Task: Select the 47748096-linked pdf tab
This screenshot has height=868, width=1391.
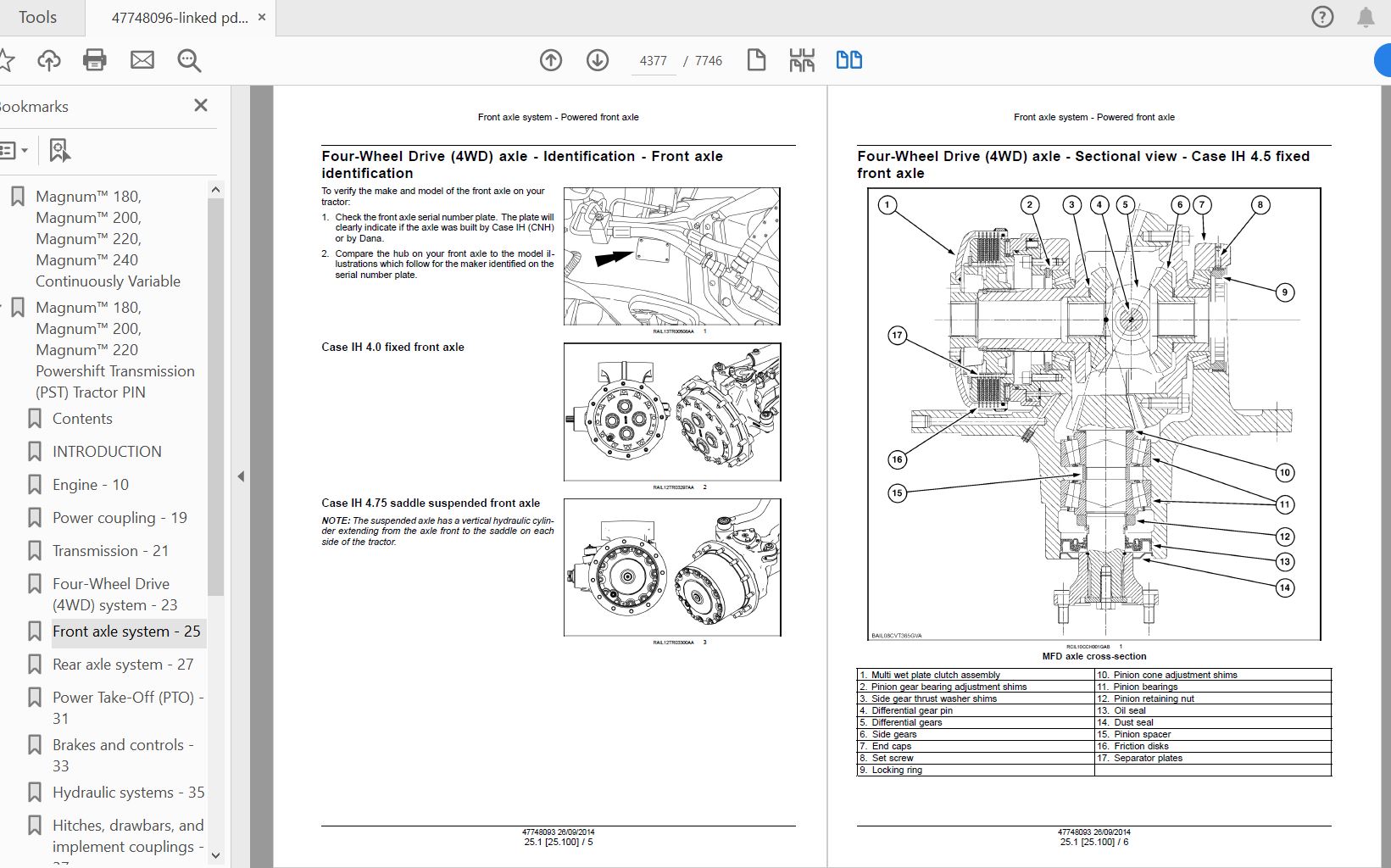Action: 180,18
